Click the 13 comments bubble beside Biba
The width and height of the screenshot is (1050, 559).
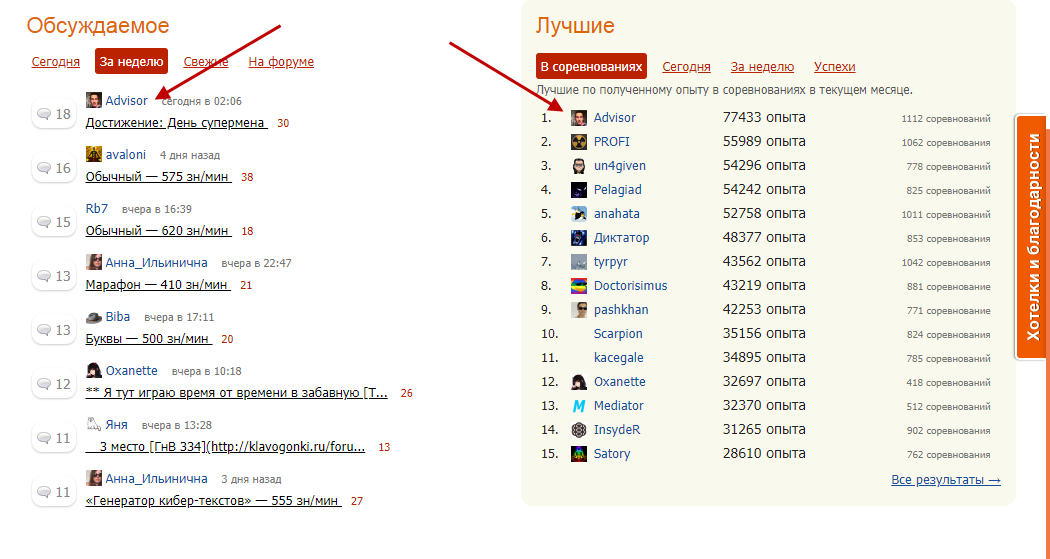[54, 330]
